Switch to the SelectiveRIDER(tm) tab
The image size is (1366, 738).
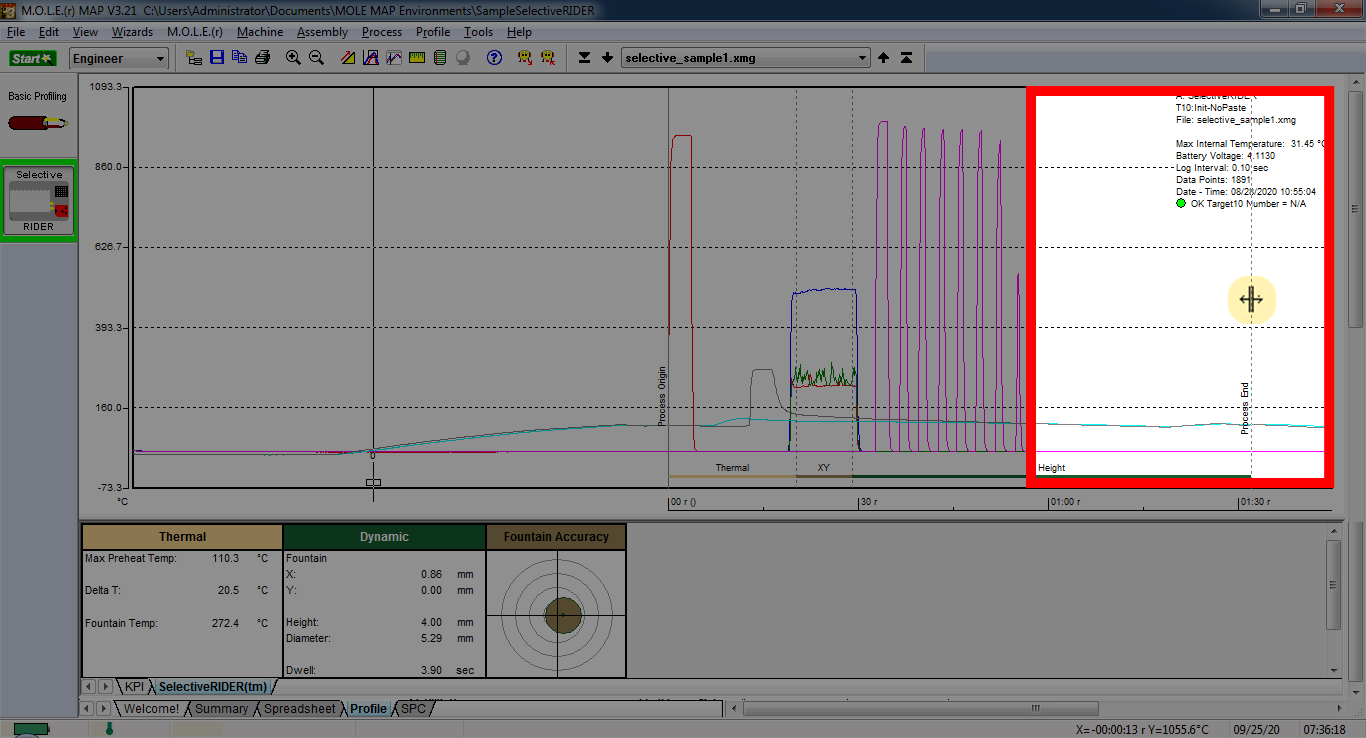tap(213, 687)
